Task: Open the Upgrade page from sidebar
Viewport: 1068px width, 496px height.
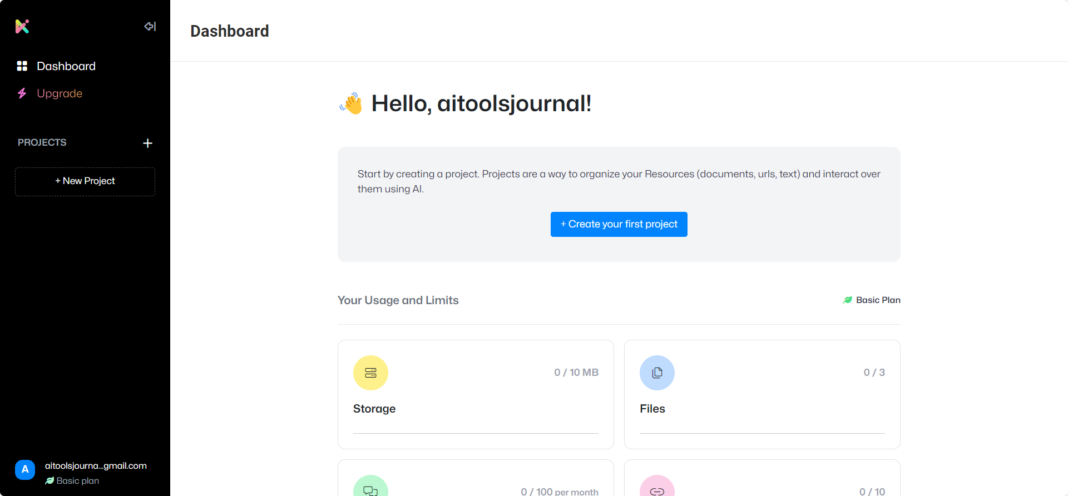Action: [59, 93]
